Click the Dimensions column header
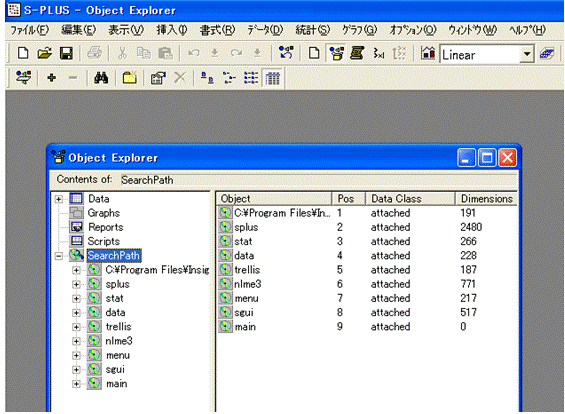This screenshot has width=565, height=414. (486, 199)
